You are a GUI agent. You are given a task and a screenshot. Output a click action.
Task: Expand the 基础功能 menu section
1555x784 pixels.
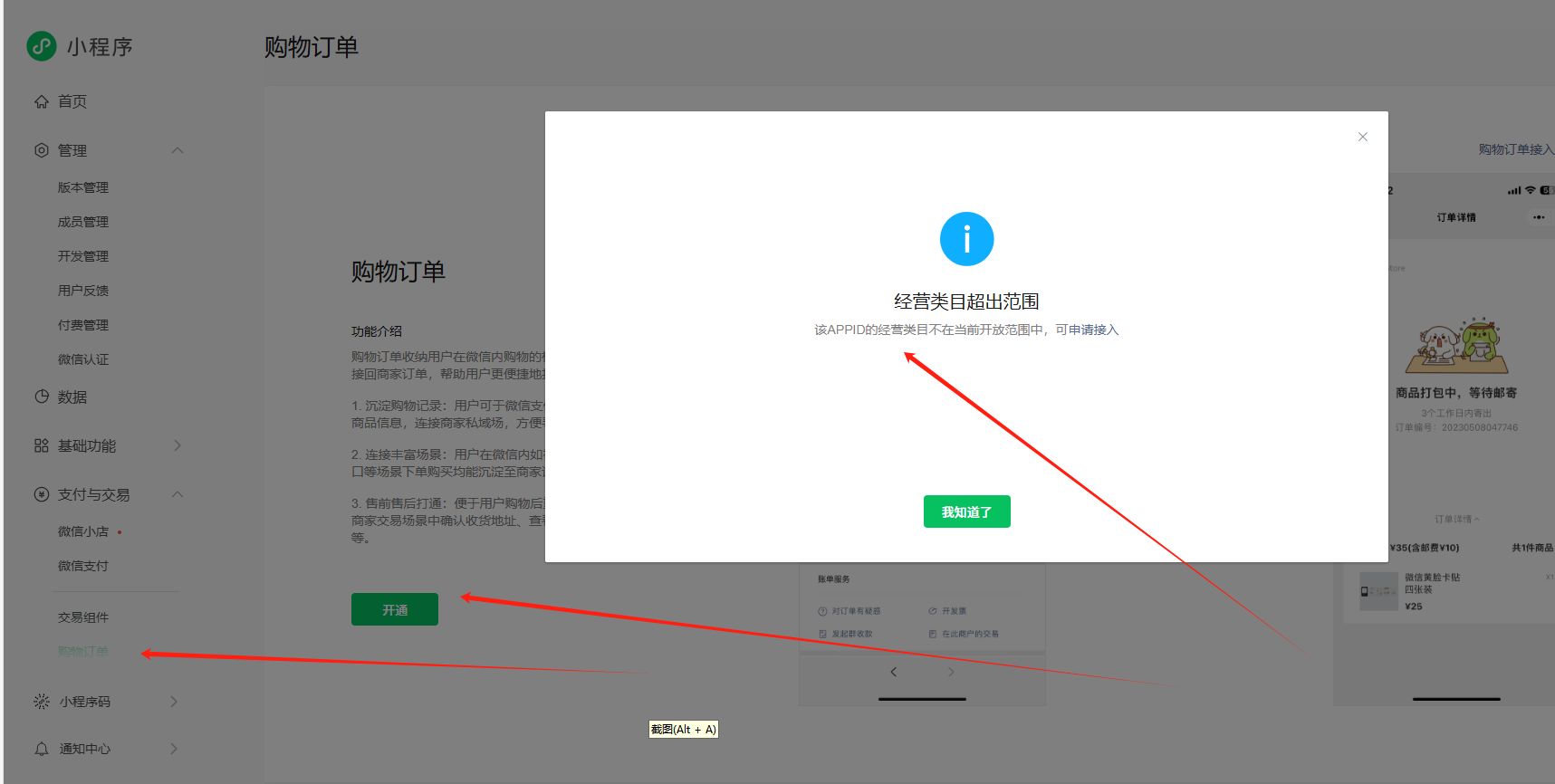[x=178, y=445]
